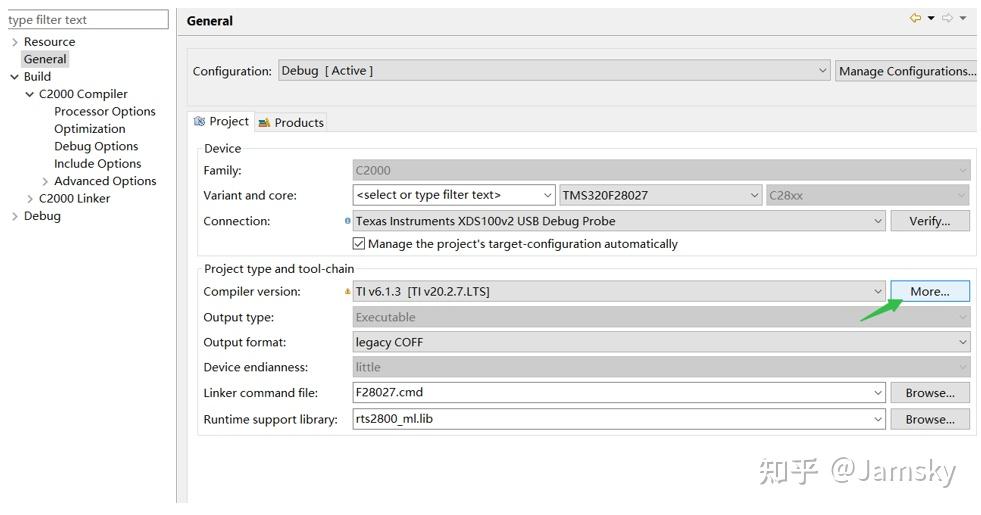Click the back navigation arrow icon
Image resolution: width=981 pixels, height=515 pixels.
point(914,18)
